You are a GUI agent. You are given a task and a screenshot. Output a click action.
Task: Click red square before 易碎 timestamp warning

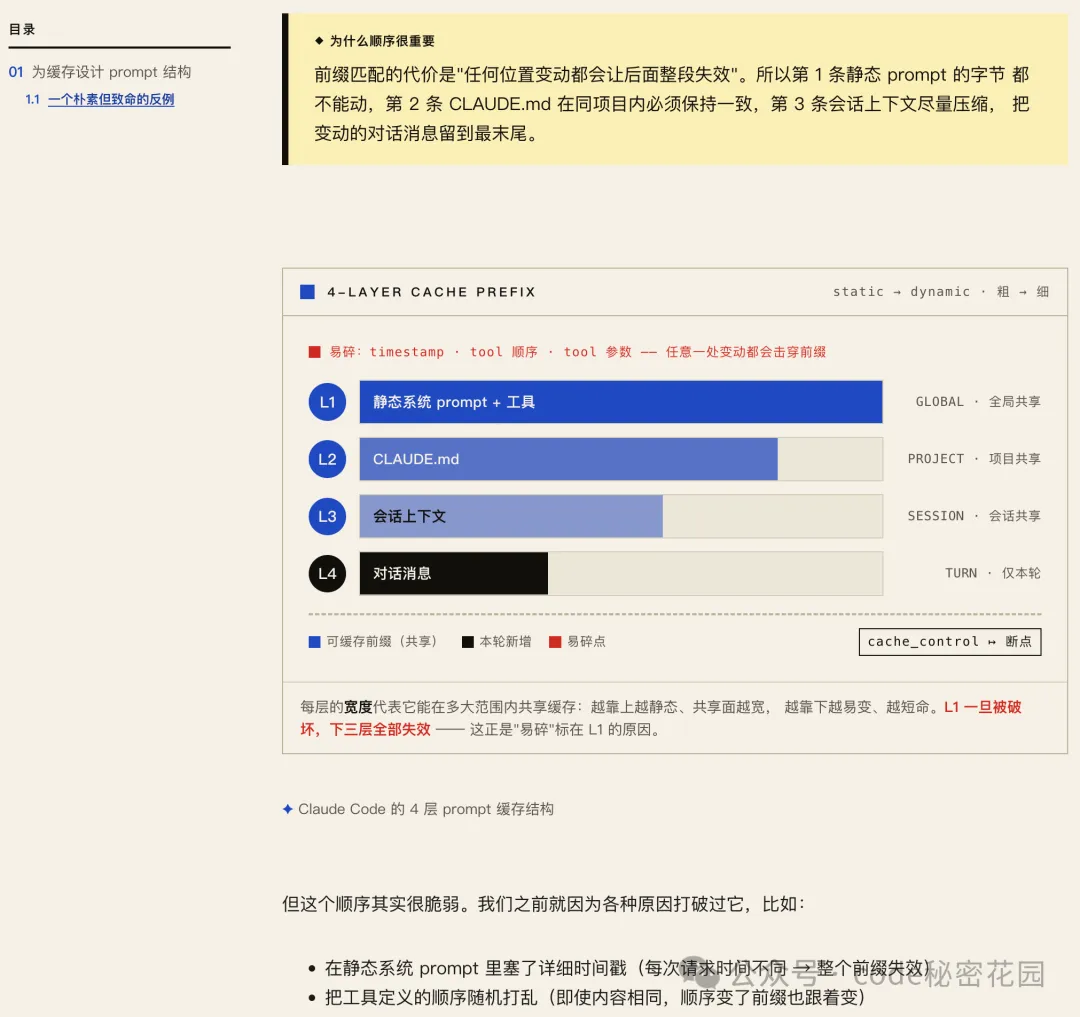[314, 352]
